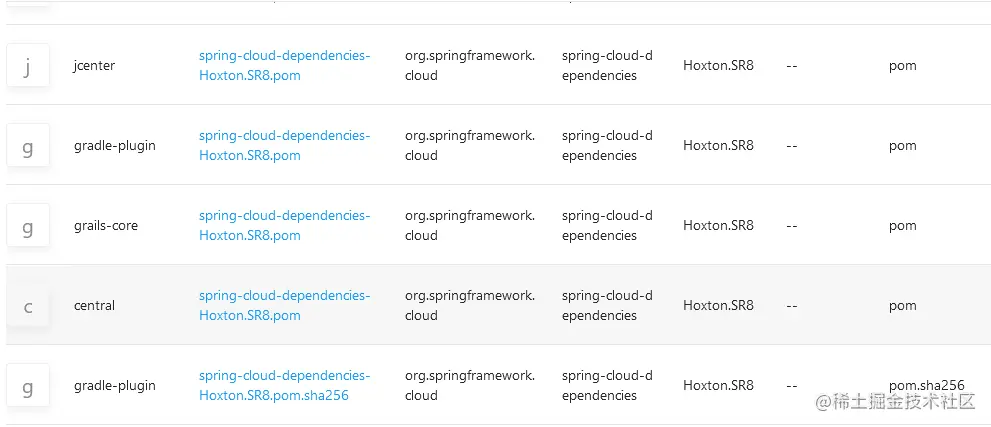The height and width of the screenshot is (427, 991).
Task: Select the jcenter repository name
Action: [94, 66]
